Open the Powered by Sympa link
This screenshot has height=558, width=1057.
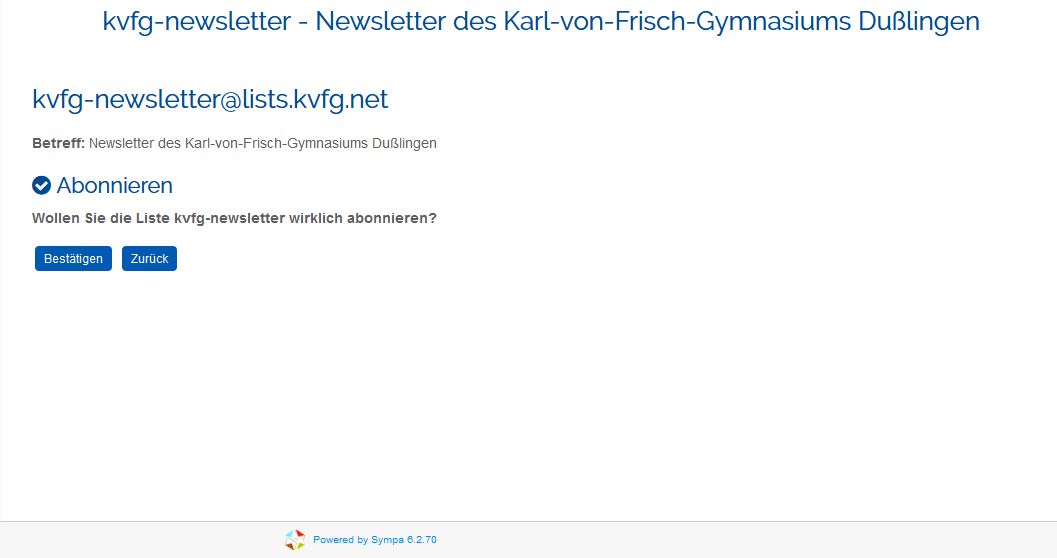click(x=374, y=540)
